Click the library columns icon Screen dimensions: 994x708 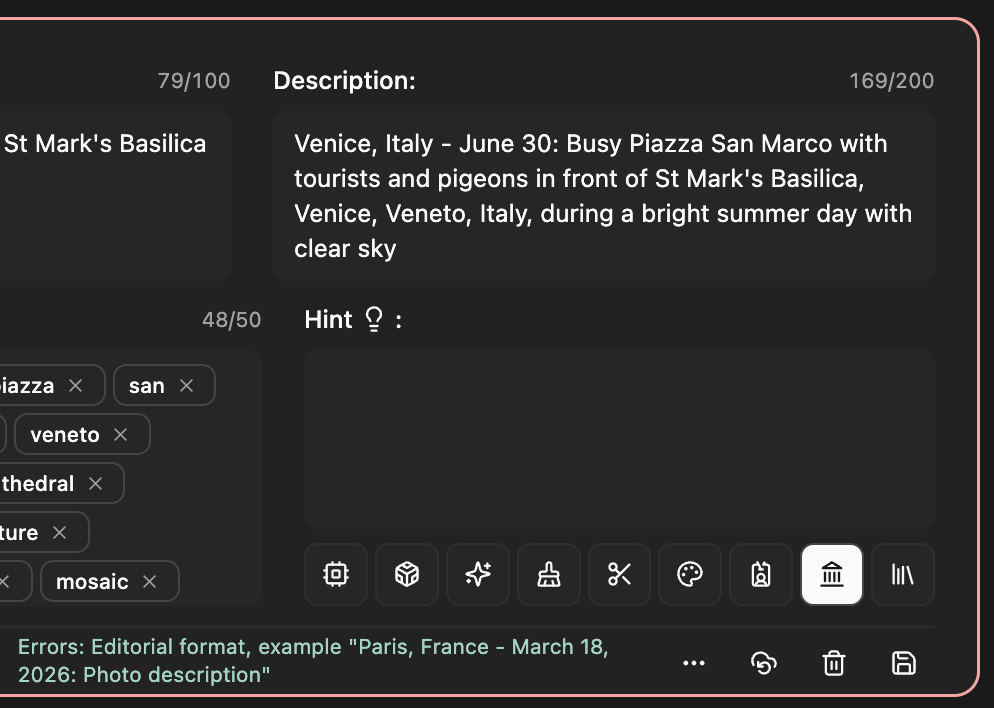click(902, 575)
